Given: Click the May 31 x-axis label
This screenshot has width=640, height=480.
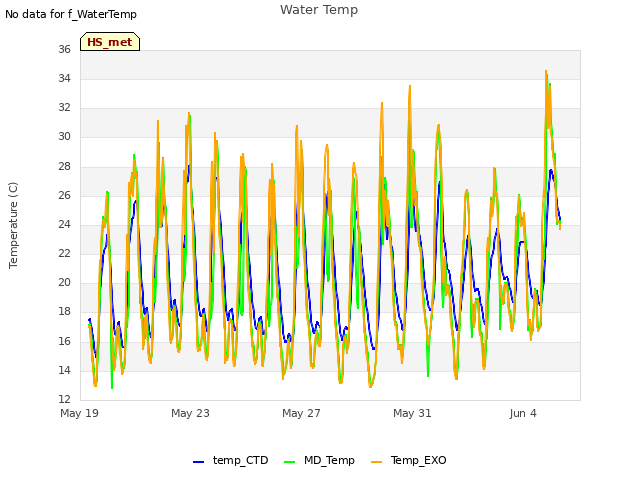Looking at the screenshot, I should point(412,413).
